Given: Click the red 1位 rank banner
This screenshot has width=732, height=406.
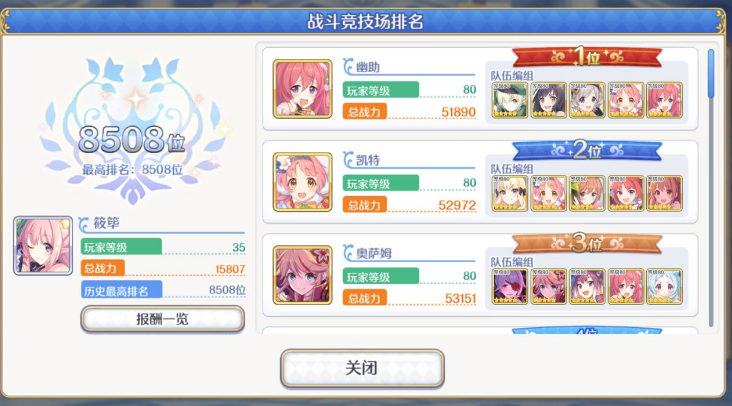Looking at the screenshot, I should (x=587, y=57).
